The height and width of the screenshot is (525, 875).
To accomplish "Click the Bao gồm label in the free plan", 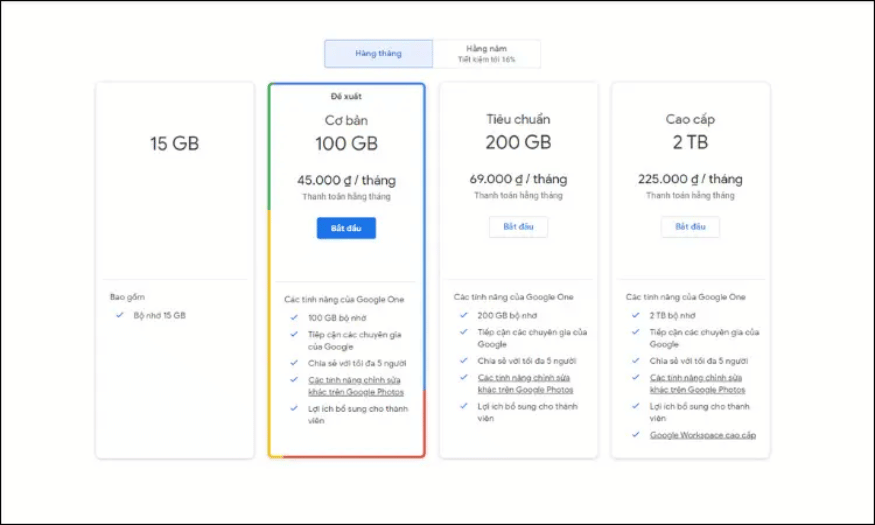I will [127, 297].
